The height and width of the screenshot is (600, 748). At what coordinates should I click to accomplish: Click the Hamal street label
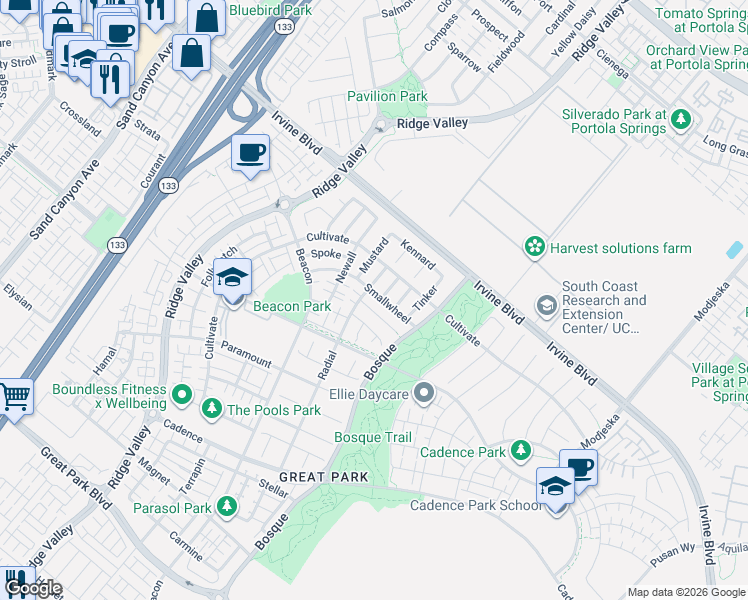(104, 361)
